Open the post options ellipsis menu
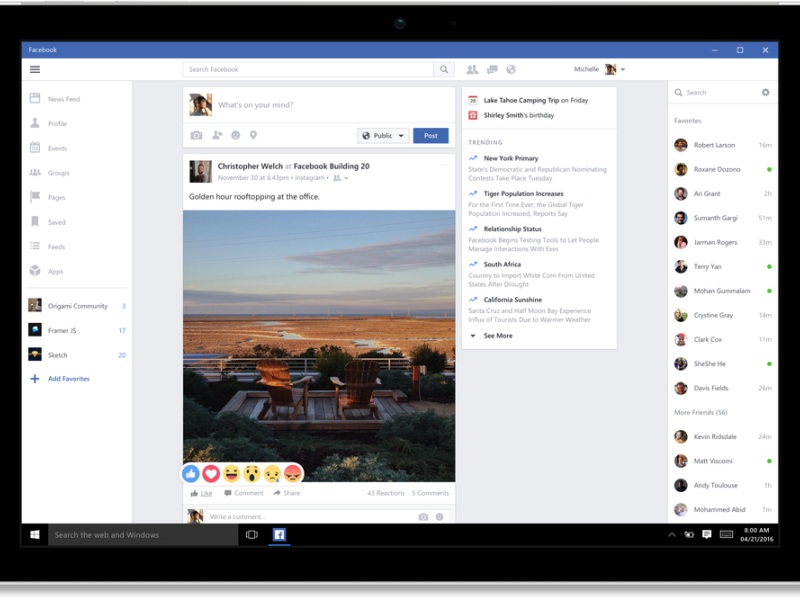This screenshot has width=800, height=600. (x=444, y=165)
